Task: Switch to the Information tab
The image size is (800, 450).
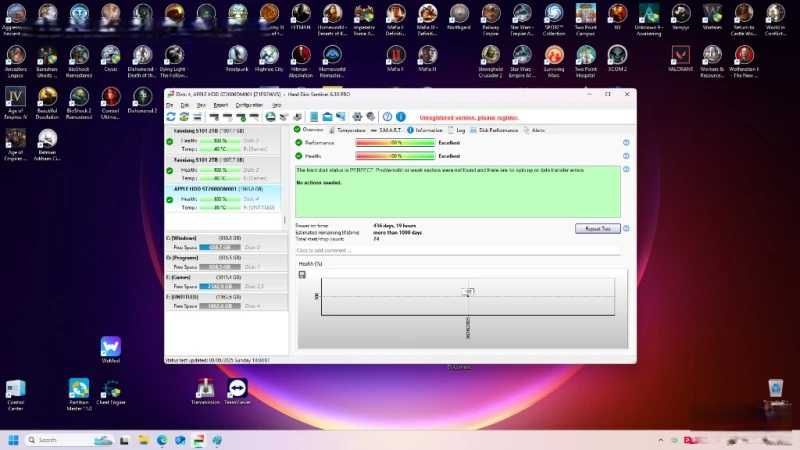Action: pyautogui.click(x=425, y=130)
